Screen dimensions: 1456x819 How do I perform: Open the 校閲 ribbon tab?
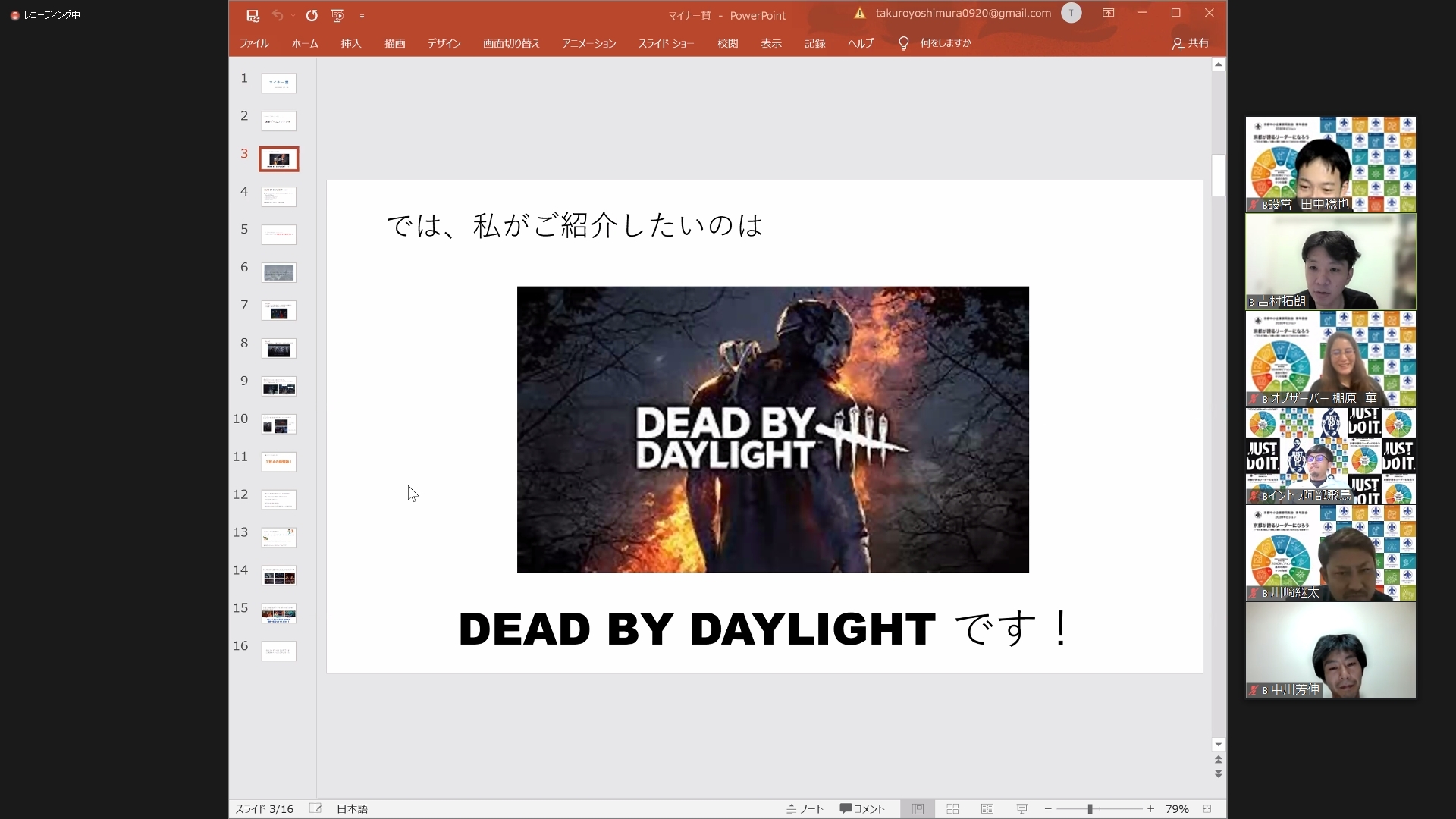(728, 43)
